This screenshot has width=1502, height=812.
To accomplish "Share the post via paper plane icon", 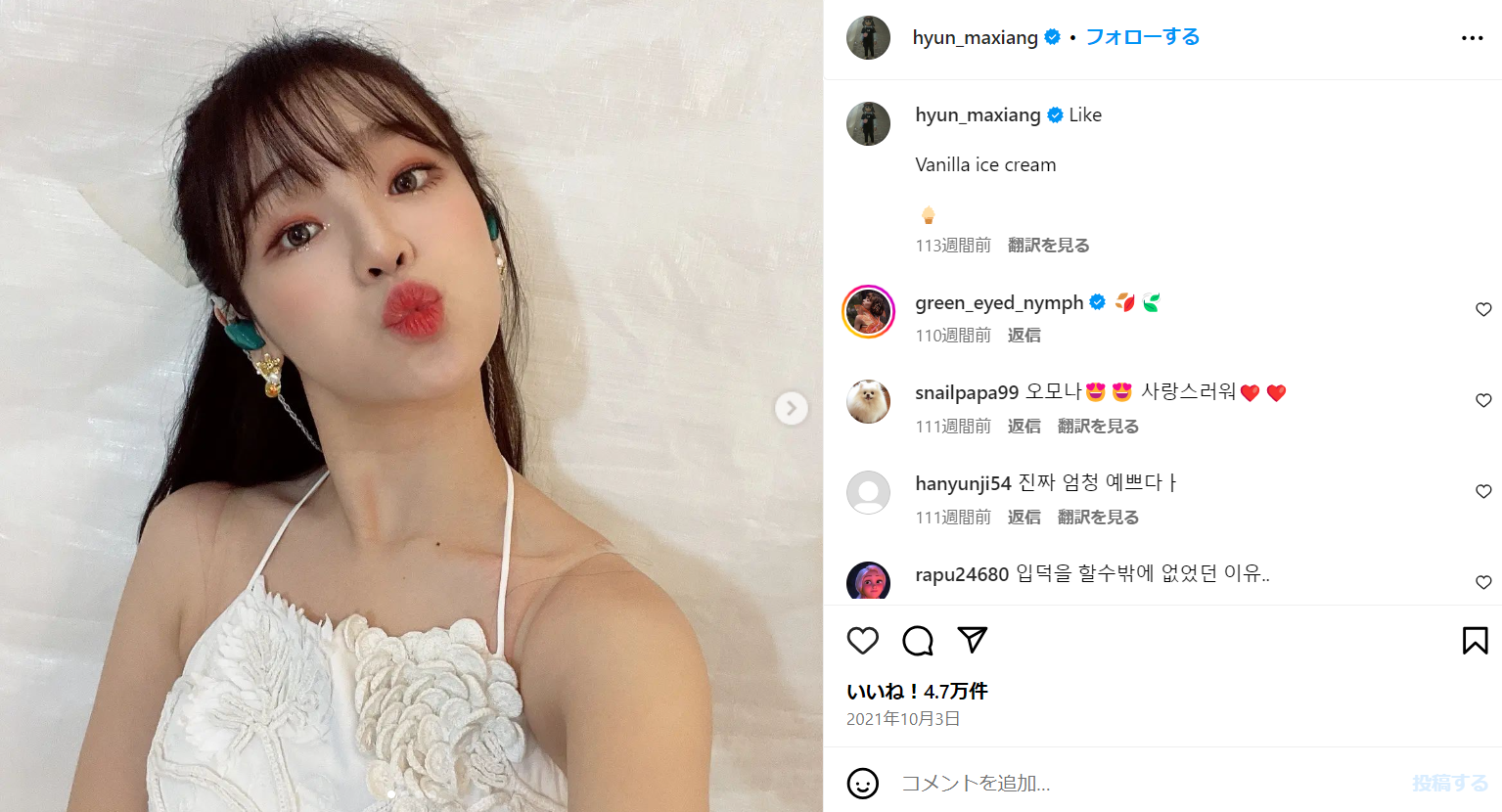I will pos(973,640).
